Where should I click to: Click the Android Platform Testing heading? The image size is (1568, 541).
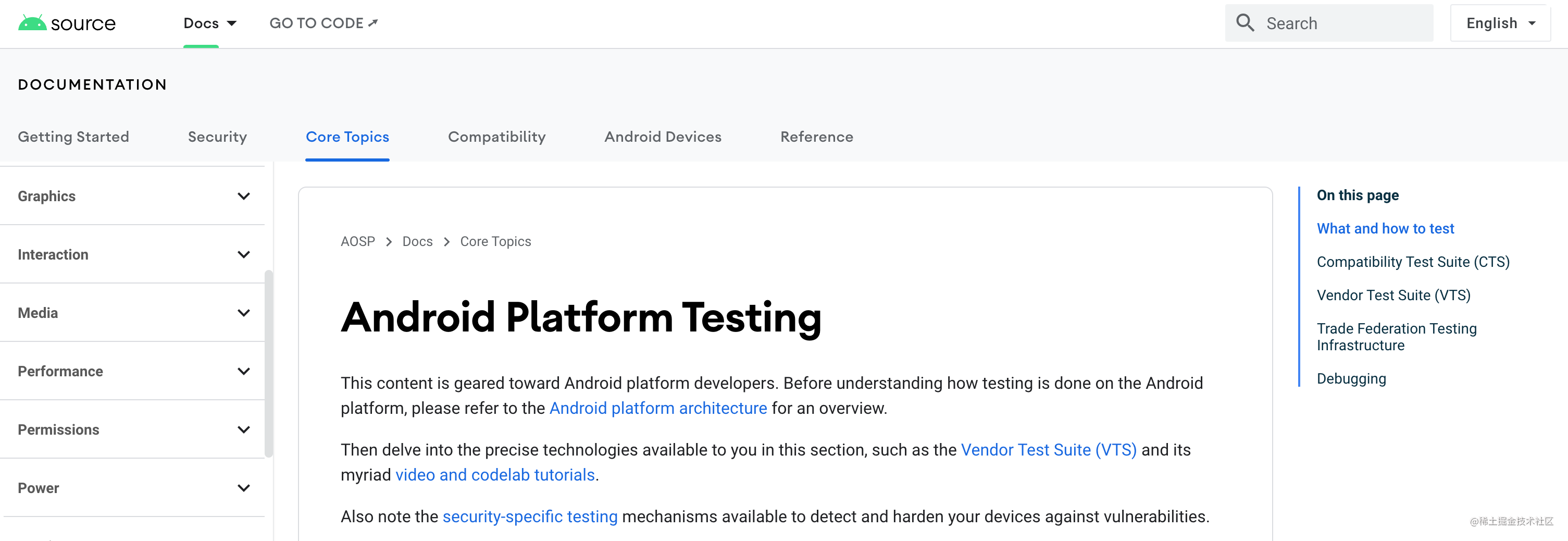[x=581, y=317]
